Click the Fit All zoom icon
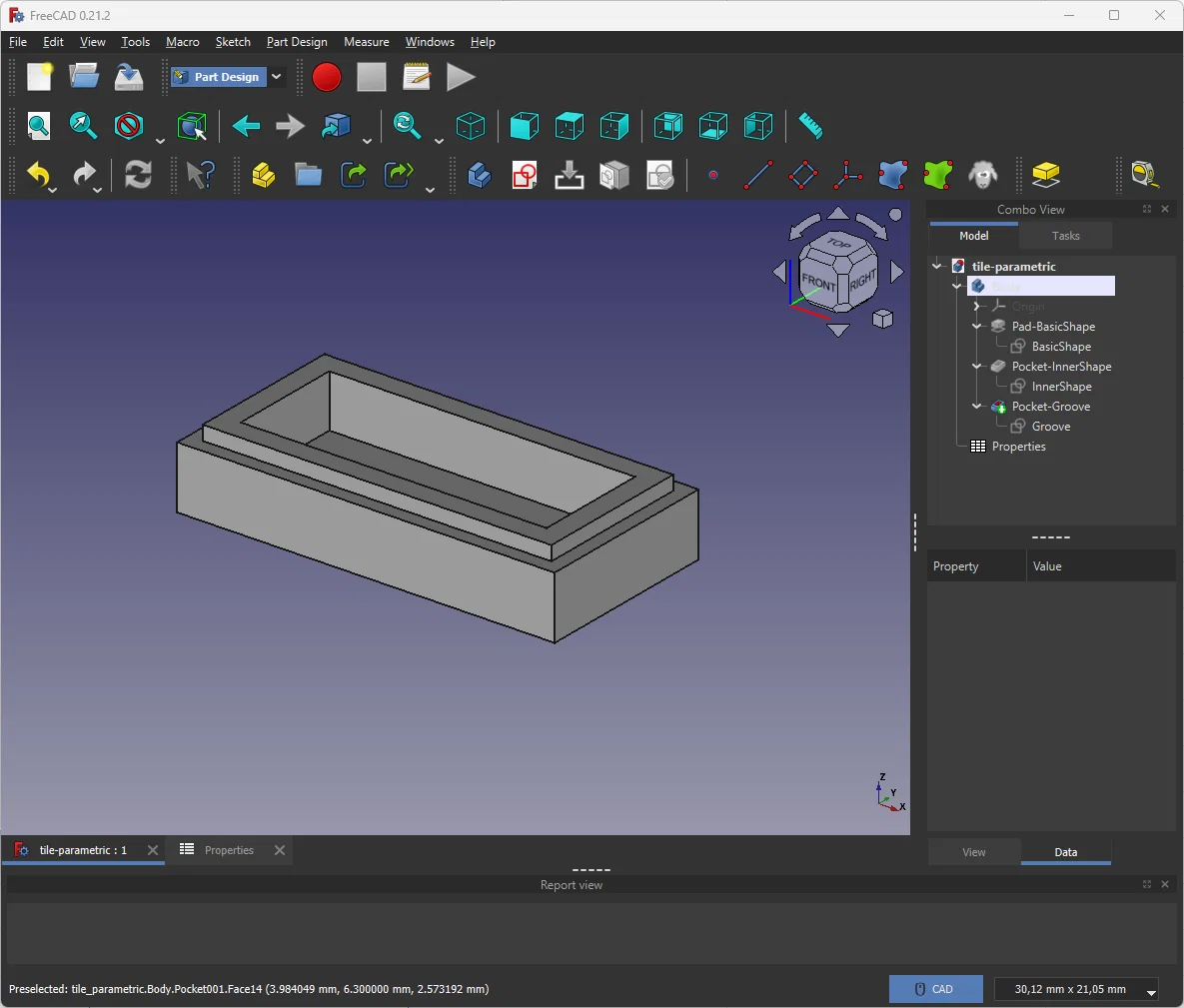 tap(39, 126)
